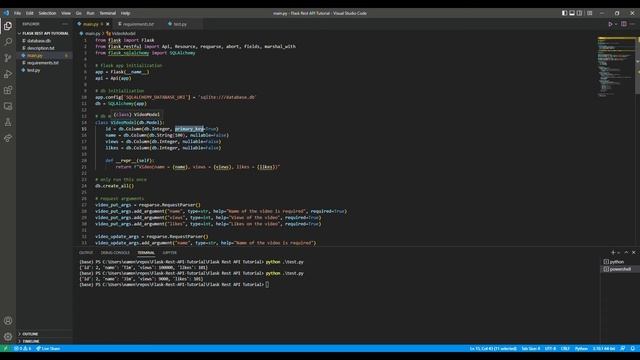
Task: Switch to the test.py editor tab
Action: click(180, 24)
